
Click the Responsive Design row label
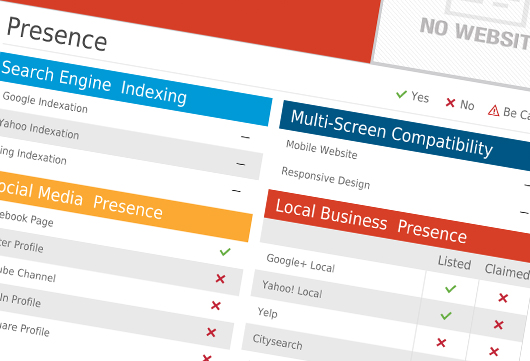click(x=326, y=178)
